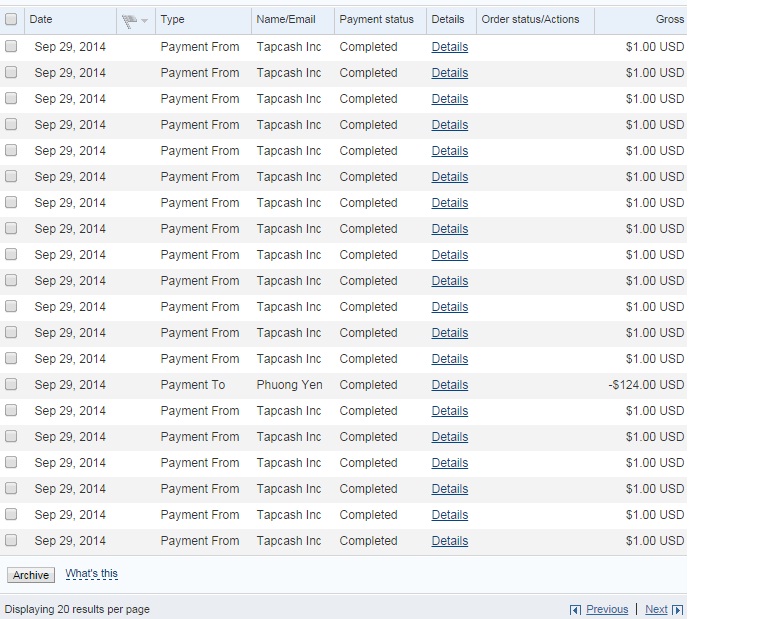This screenshot has width=768, height=619.
Task: Toggle the select-all checkbox in header
Action: [11, 19]
